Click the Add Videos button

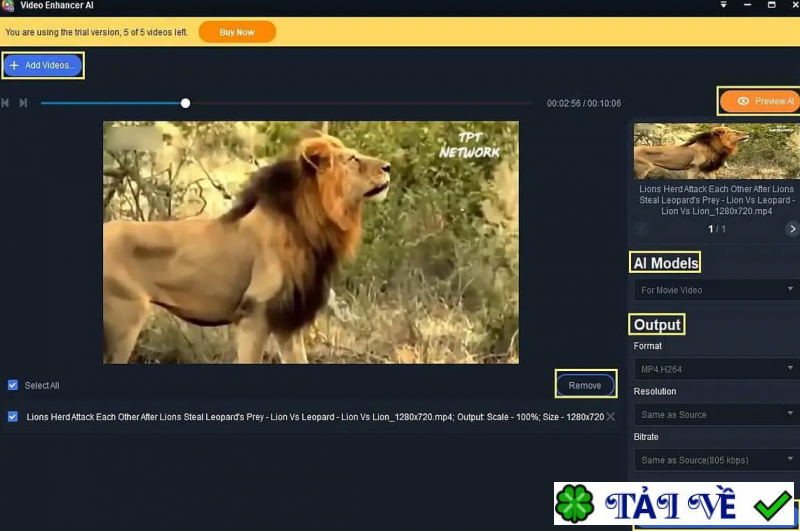pos(43,65)
